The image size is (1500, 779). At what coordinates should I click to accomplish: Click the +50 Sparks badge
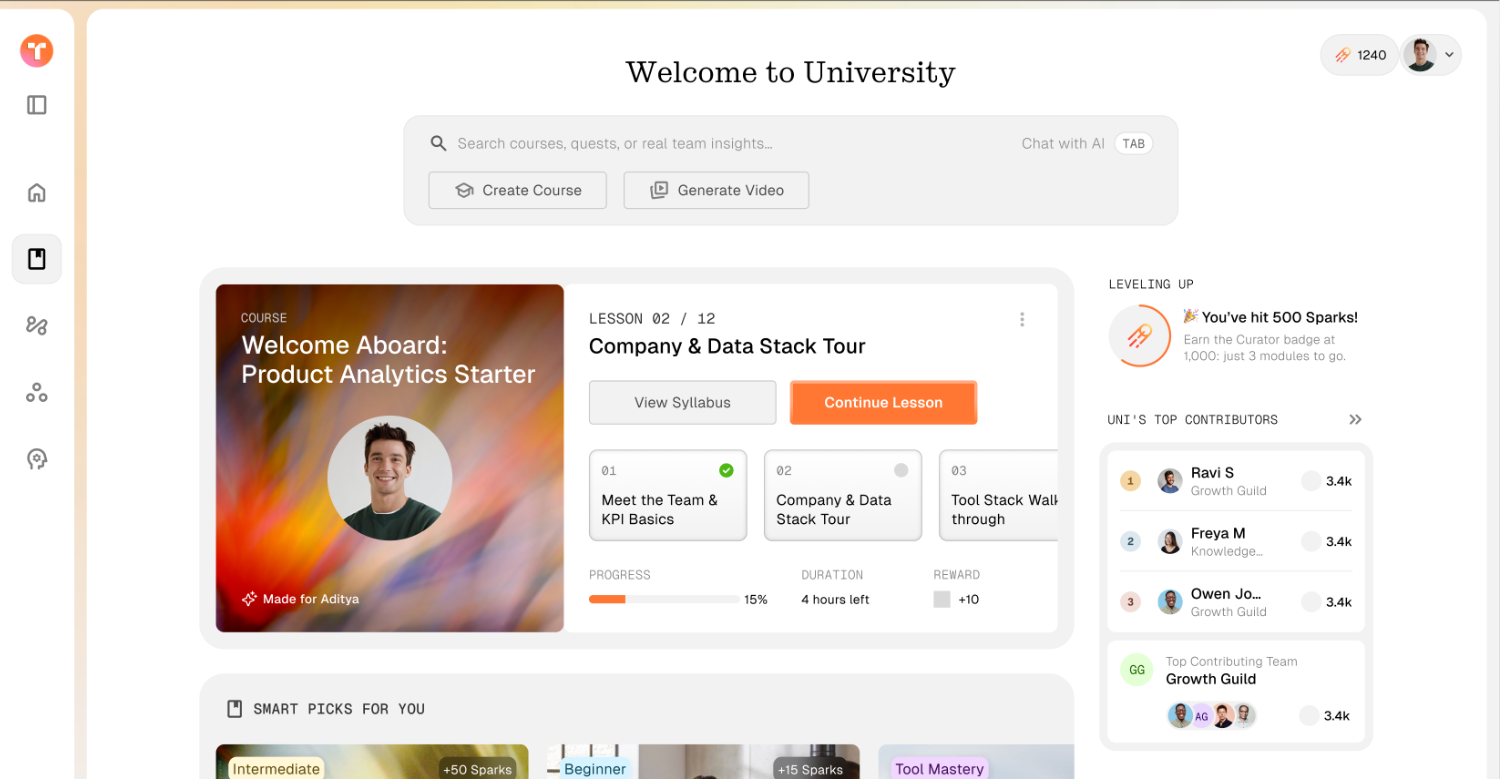tap(478, 768)
